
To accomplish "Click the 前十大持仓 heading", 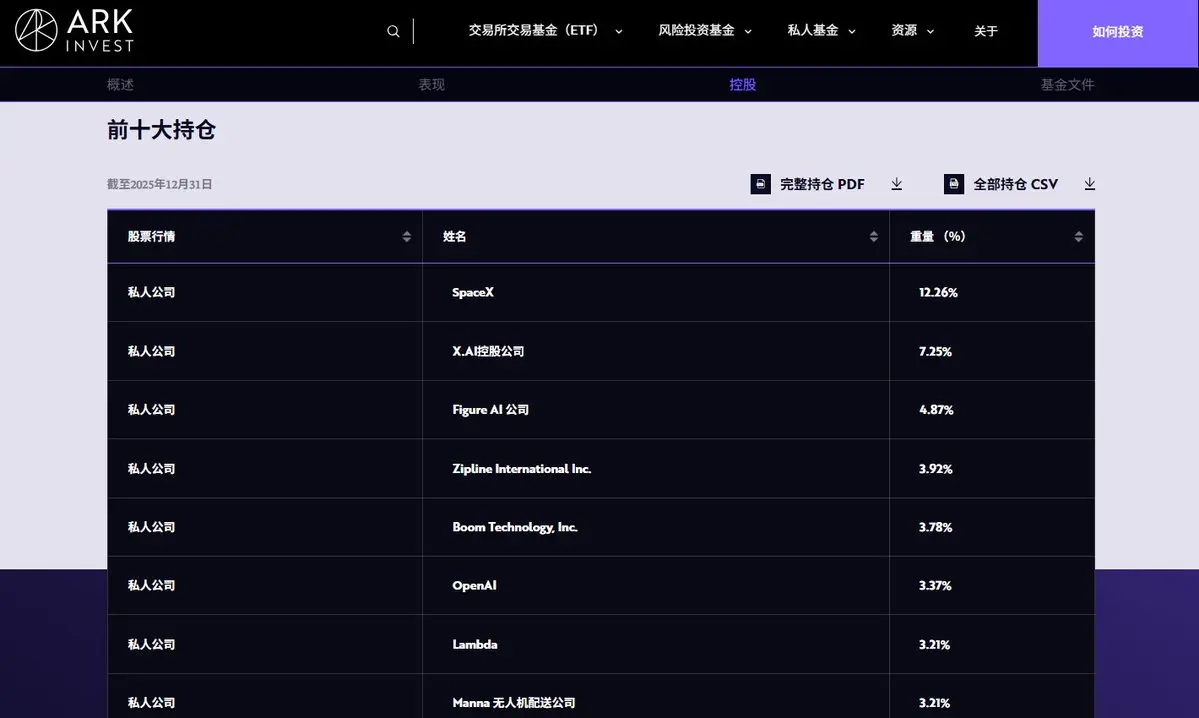I will [x=161, y=130].
